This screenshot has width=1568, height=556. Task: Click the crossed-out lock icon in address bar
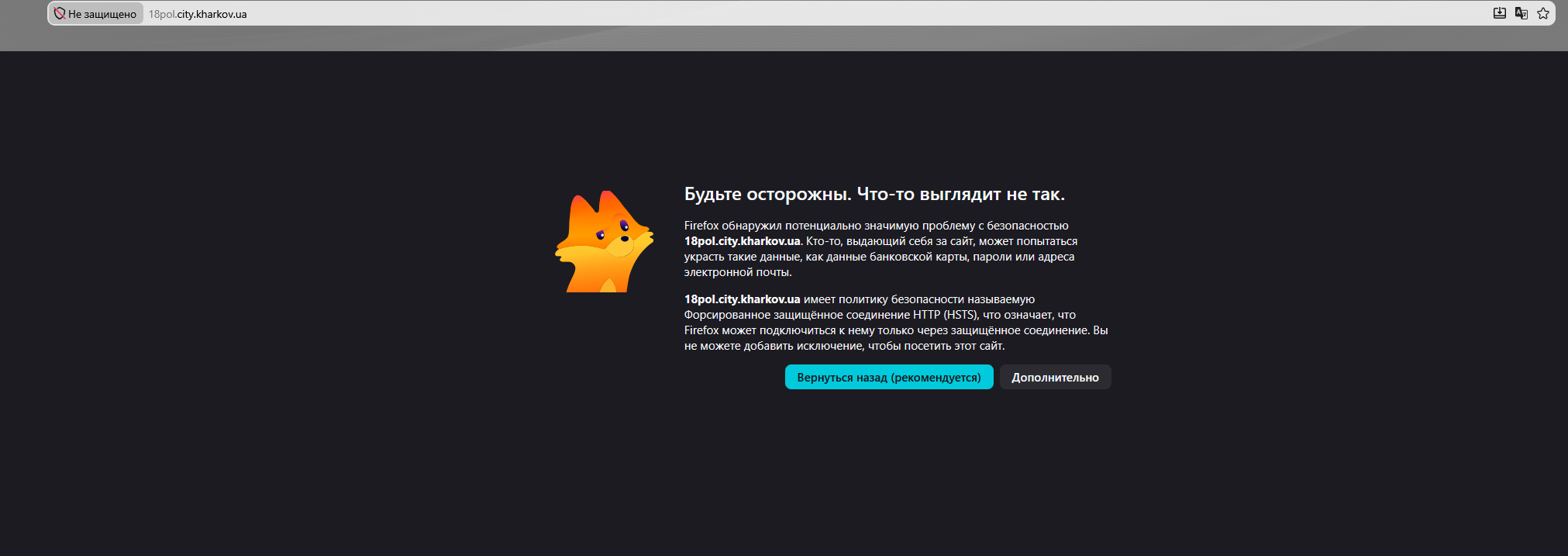pyautogui.click(x=60, y=14)
